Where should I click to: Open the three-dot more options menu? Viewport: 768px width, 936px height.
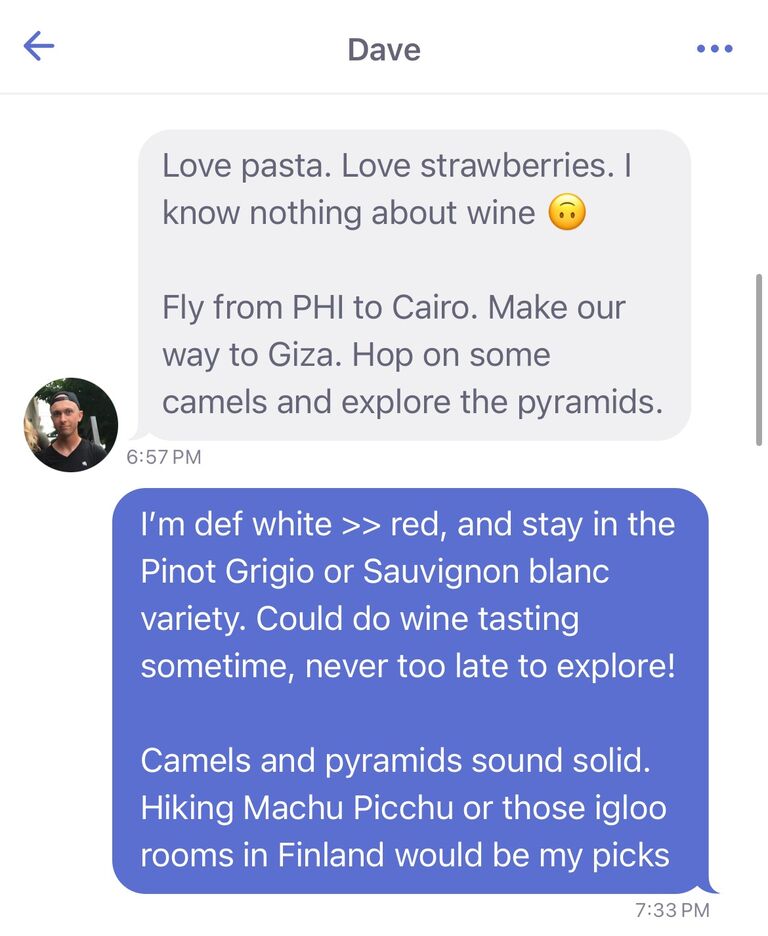pos(714,48)
